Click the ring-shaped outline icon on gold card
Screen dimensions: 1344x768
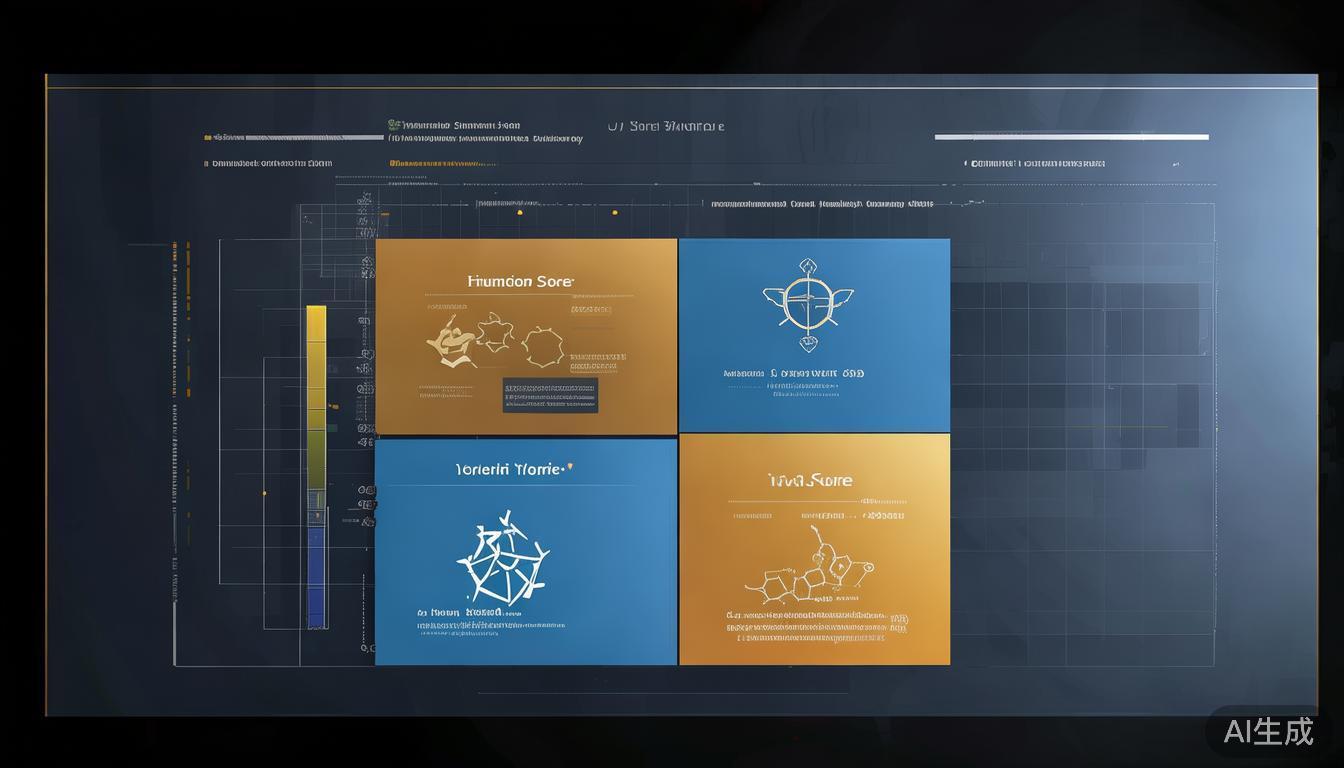(x=543, y=346)
